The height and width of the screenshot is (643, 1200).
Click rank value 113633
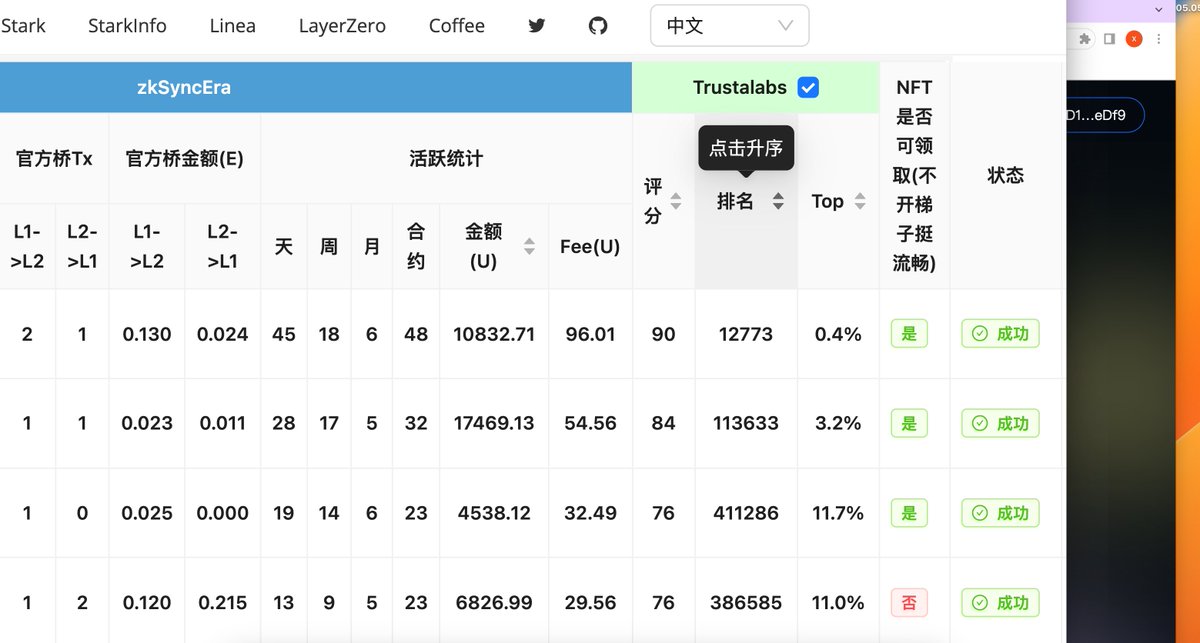coord(746,423)
